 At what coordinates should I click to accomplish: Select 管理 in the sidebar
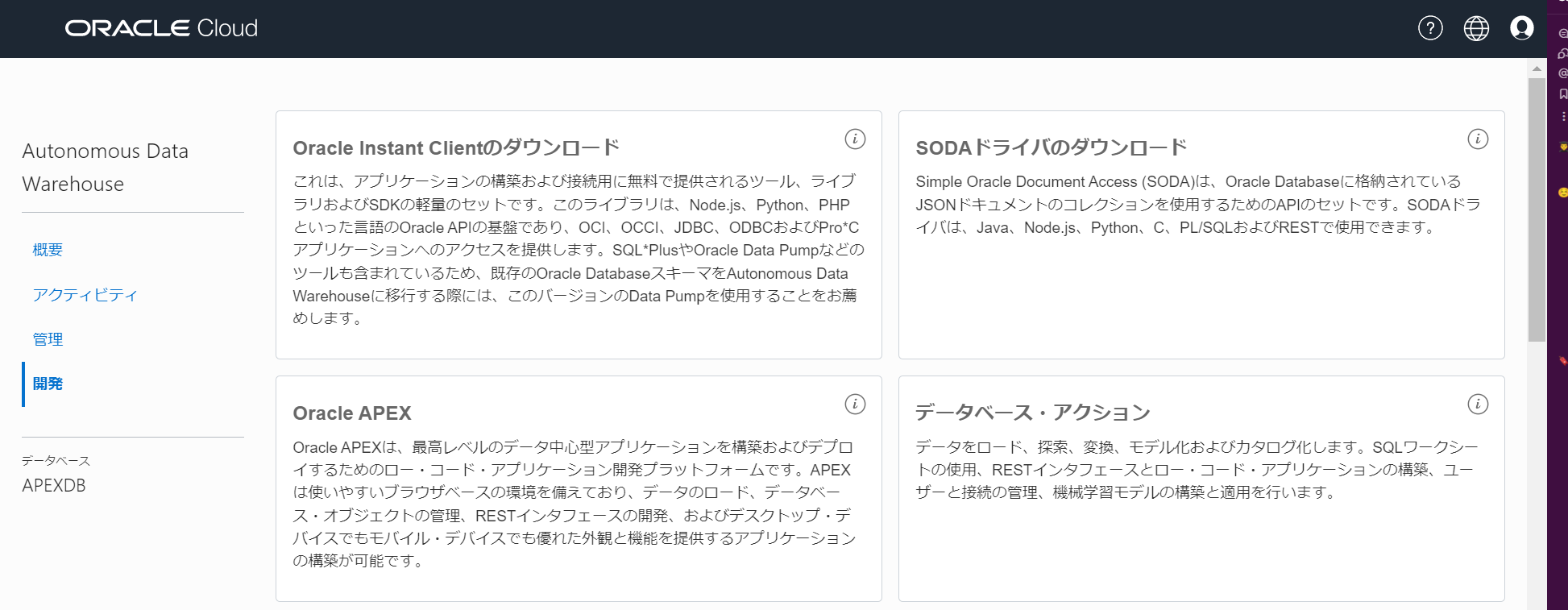point(48,339)
